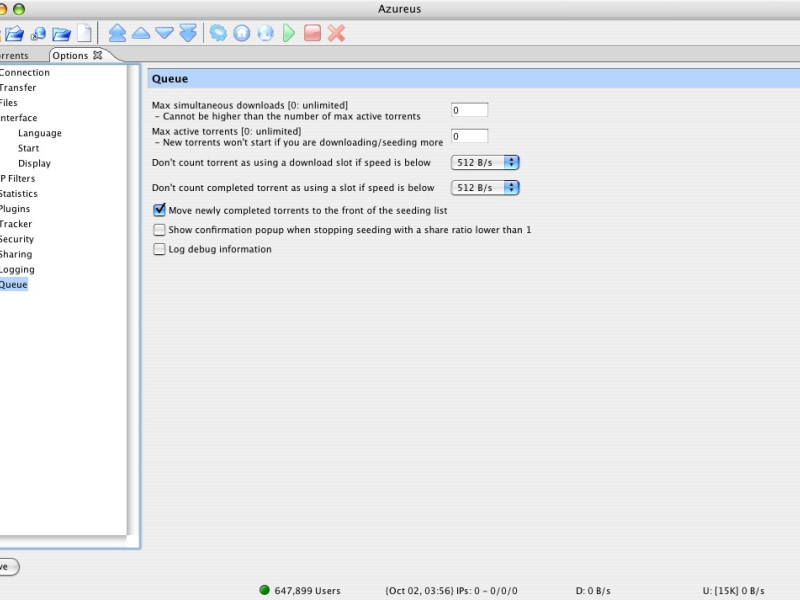This screenshot has height=600, width=800.
Task: Switch to the Options tab
Action: tap(70, 55)
